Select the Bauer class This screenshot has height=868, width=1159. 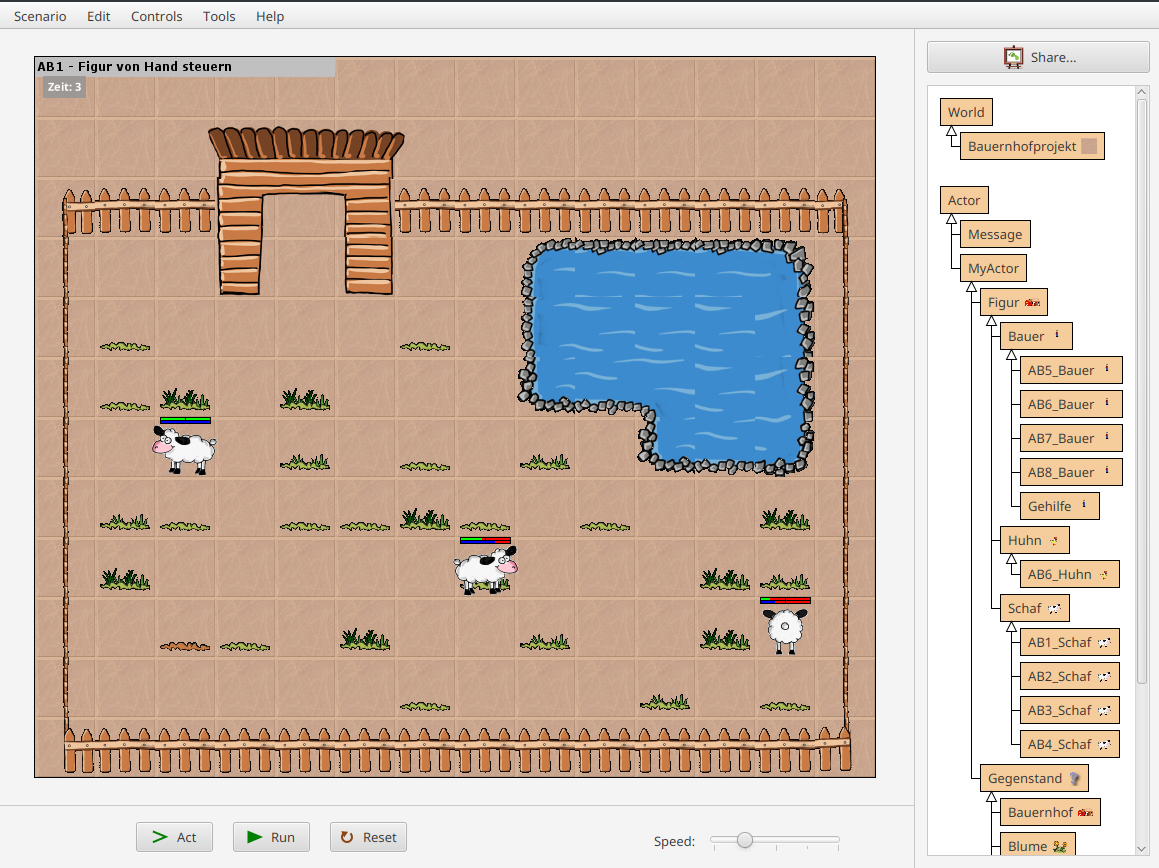pos(1036,336)
